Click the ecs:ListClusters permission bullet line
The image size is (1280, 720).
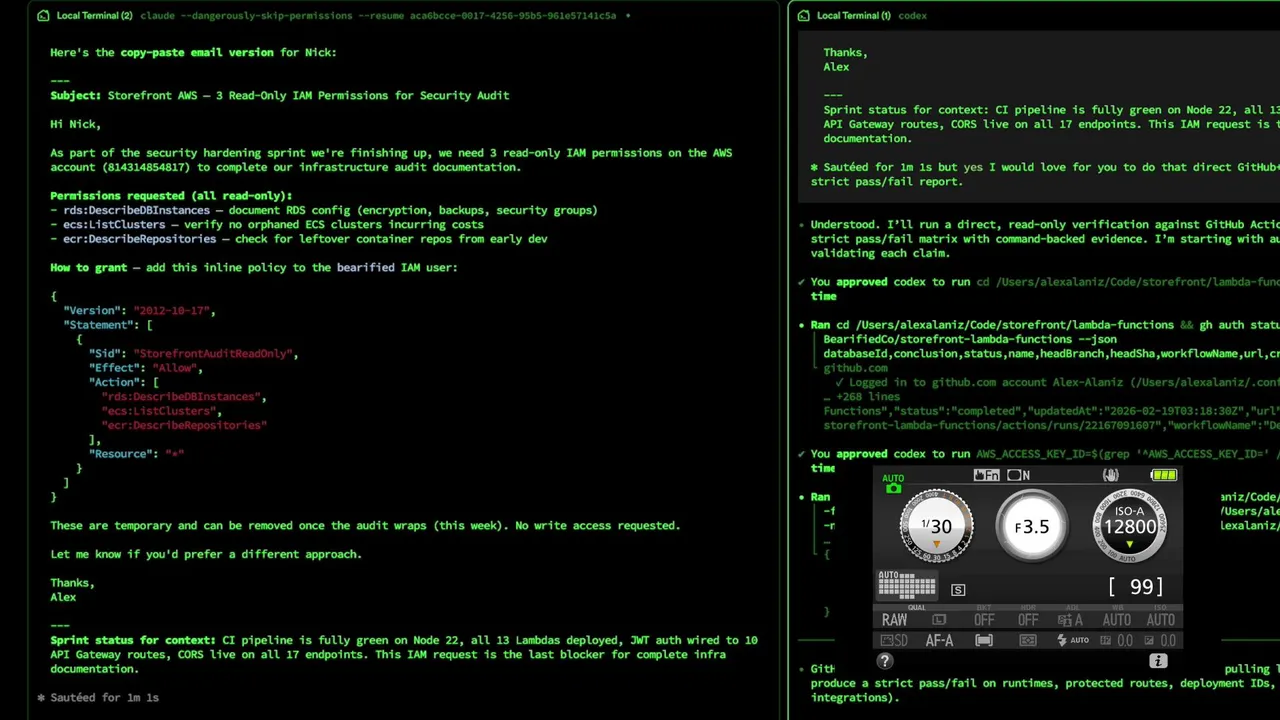coord(267,225)
